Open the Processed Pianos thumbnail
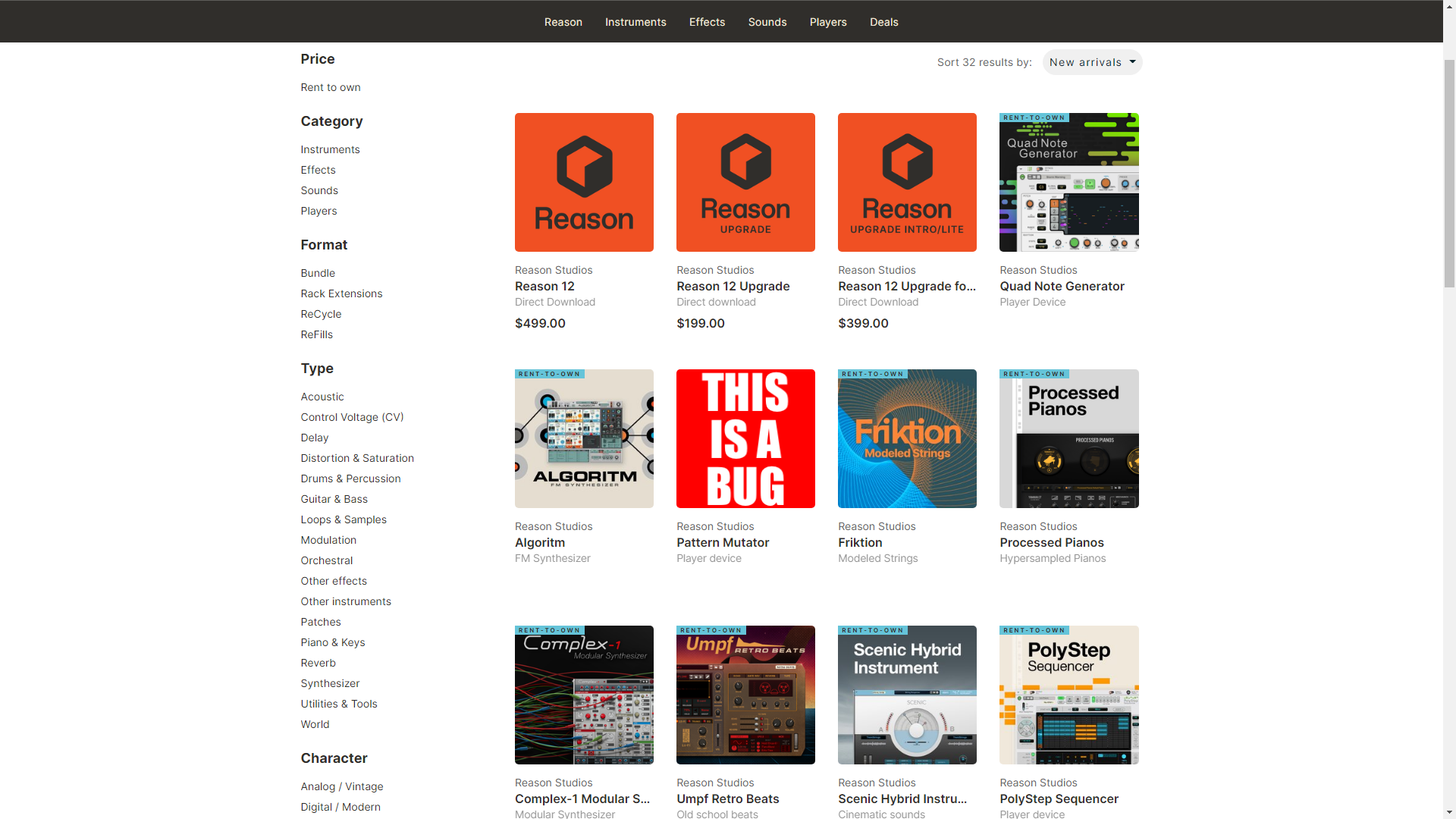The height and width of the screenshot is (819, 1456). tap(1069, 438)
